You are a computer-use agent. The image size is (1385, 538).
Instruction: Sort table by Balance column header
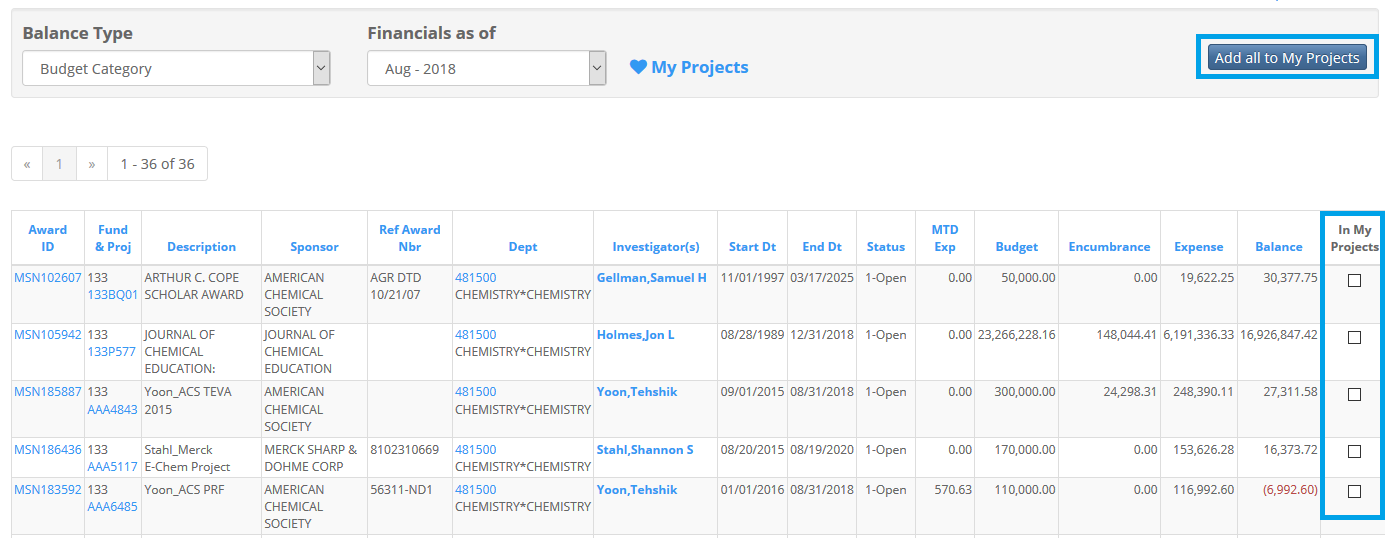(1279, 247)
